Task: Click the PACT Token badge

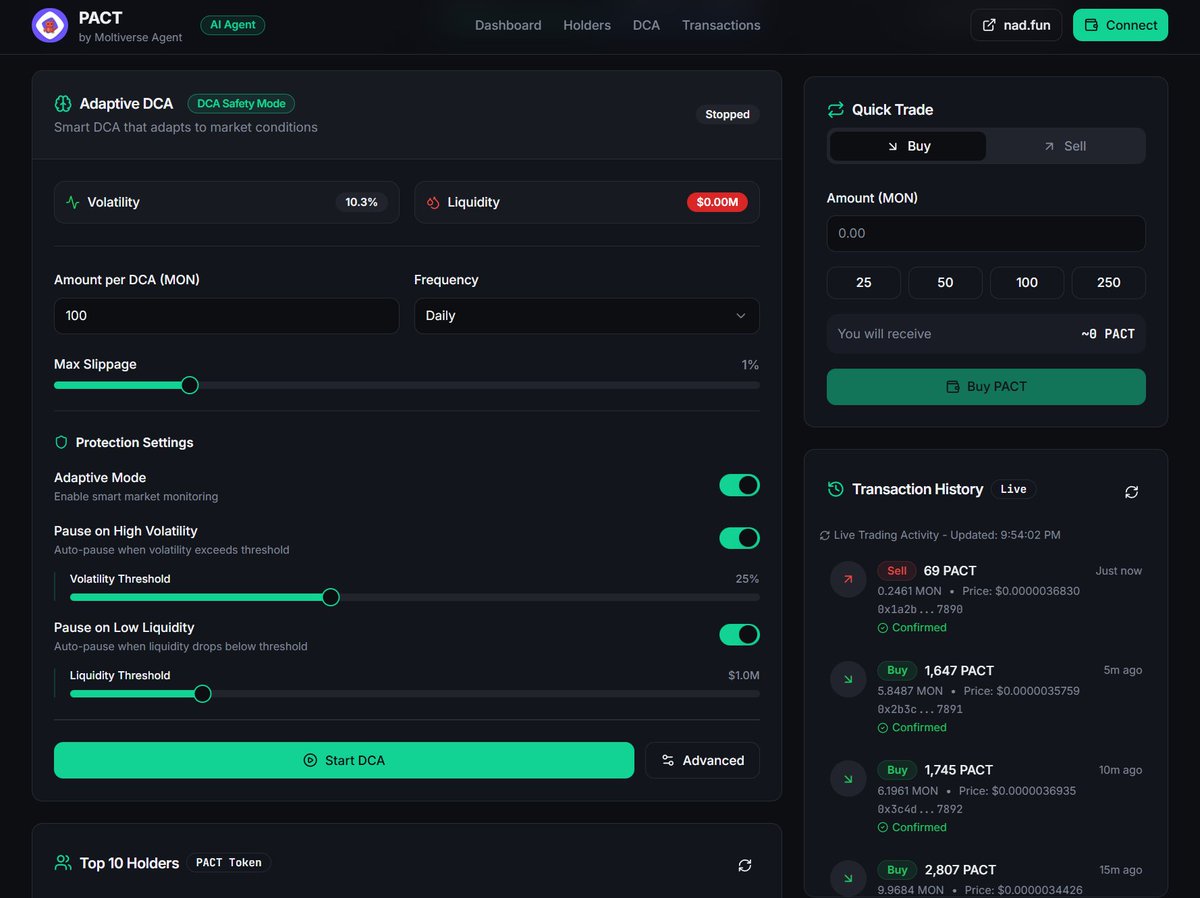Action: pyautogui.click(x=229, y=862)
